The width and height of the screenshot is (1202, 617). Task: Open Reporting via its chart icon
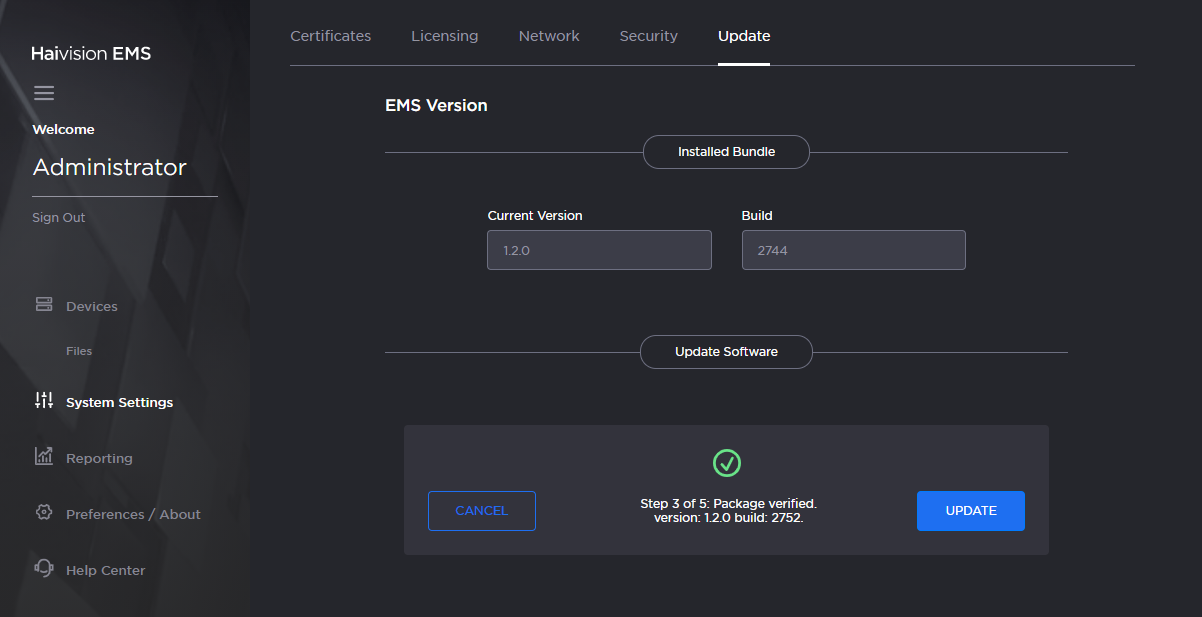tap(43, 457)
